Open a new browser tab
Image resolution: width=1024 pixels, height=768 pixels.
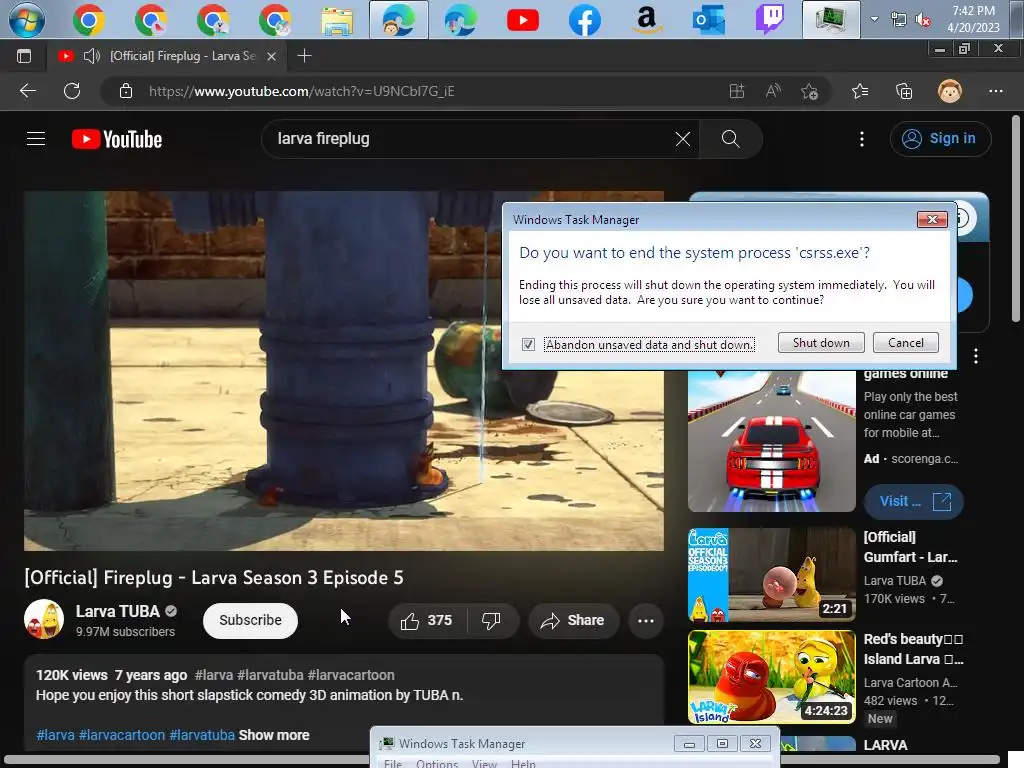tap(304, 56)
